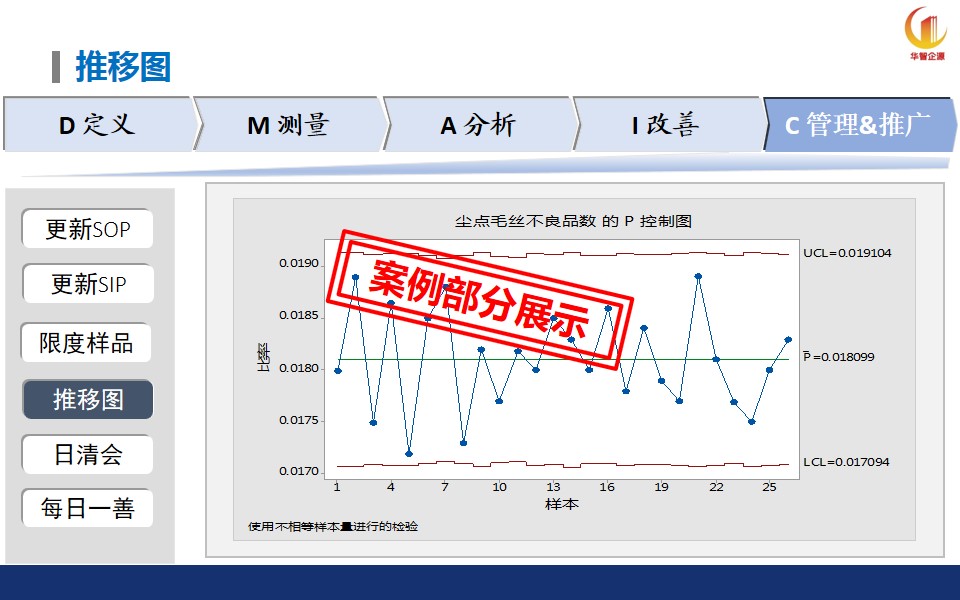Image resolution: width=960 pixels, height=600 pixels.
Task: Select the LCL=0.017094 label
Action: [846, 462]
